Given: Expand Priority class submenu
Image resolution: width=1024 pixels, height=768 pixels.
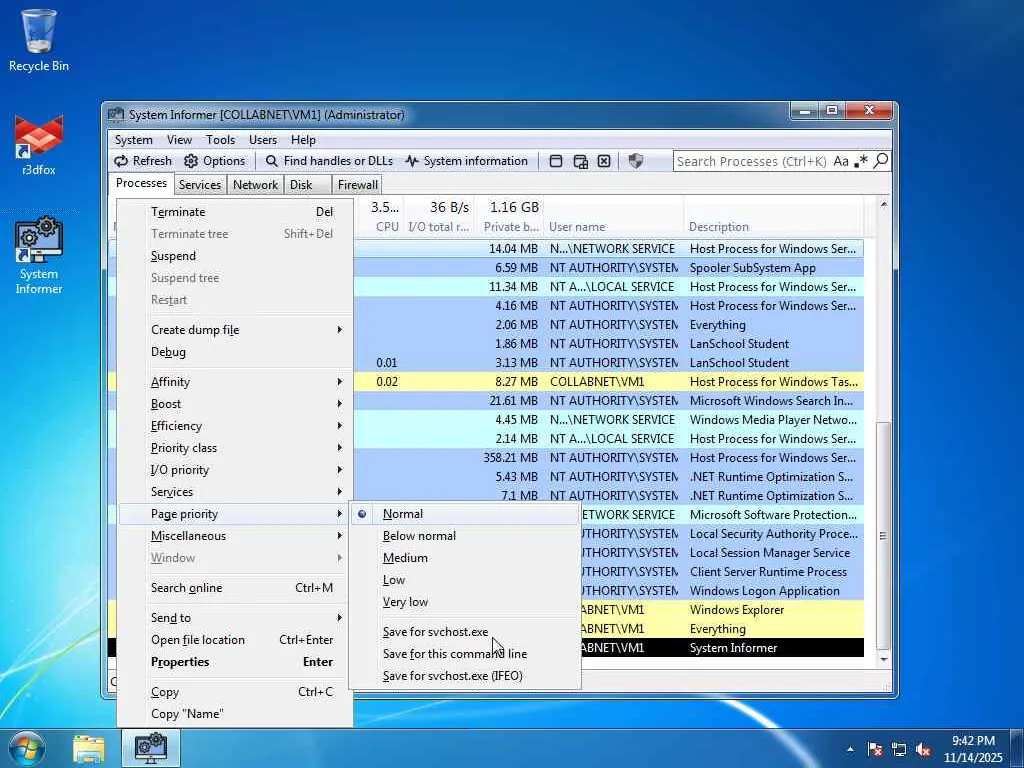Looking at the screenshot, I should click(235, 448).
